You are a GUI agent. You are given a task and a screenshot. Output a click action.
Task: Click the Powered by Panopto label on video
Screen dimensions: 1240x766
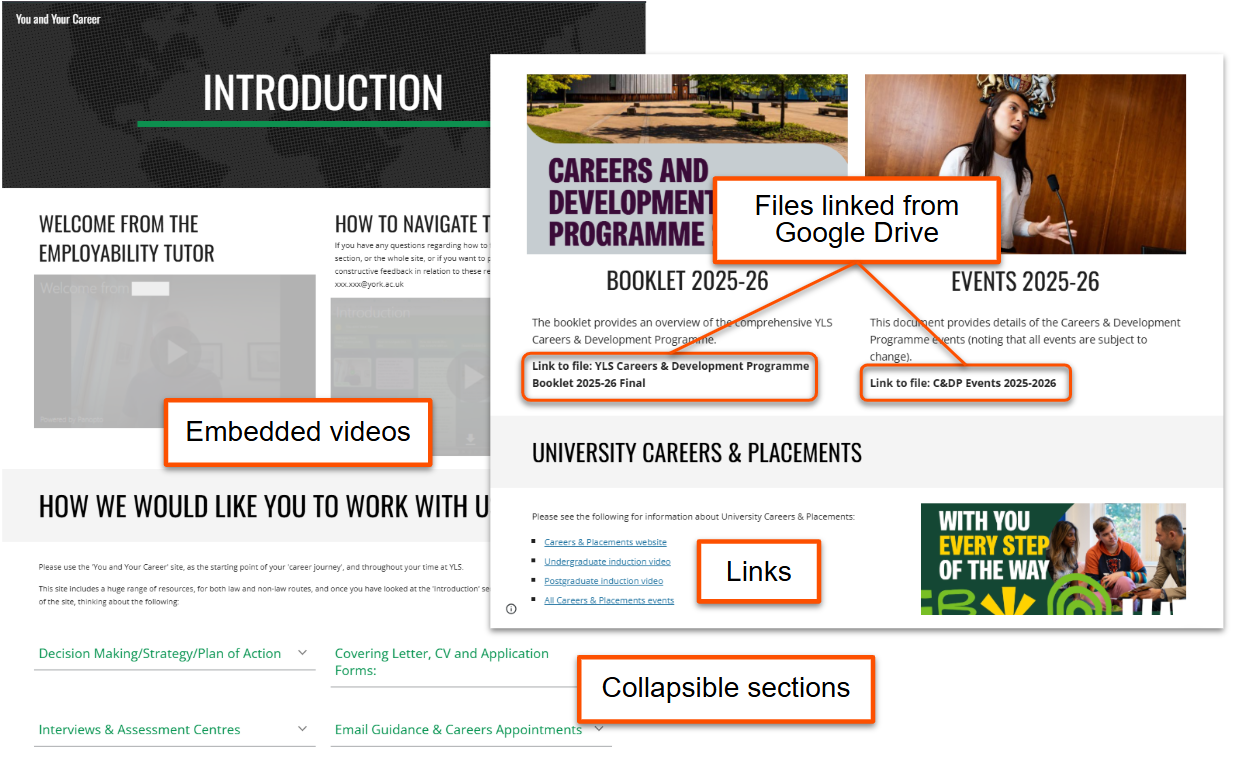(70, 419)
